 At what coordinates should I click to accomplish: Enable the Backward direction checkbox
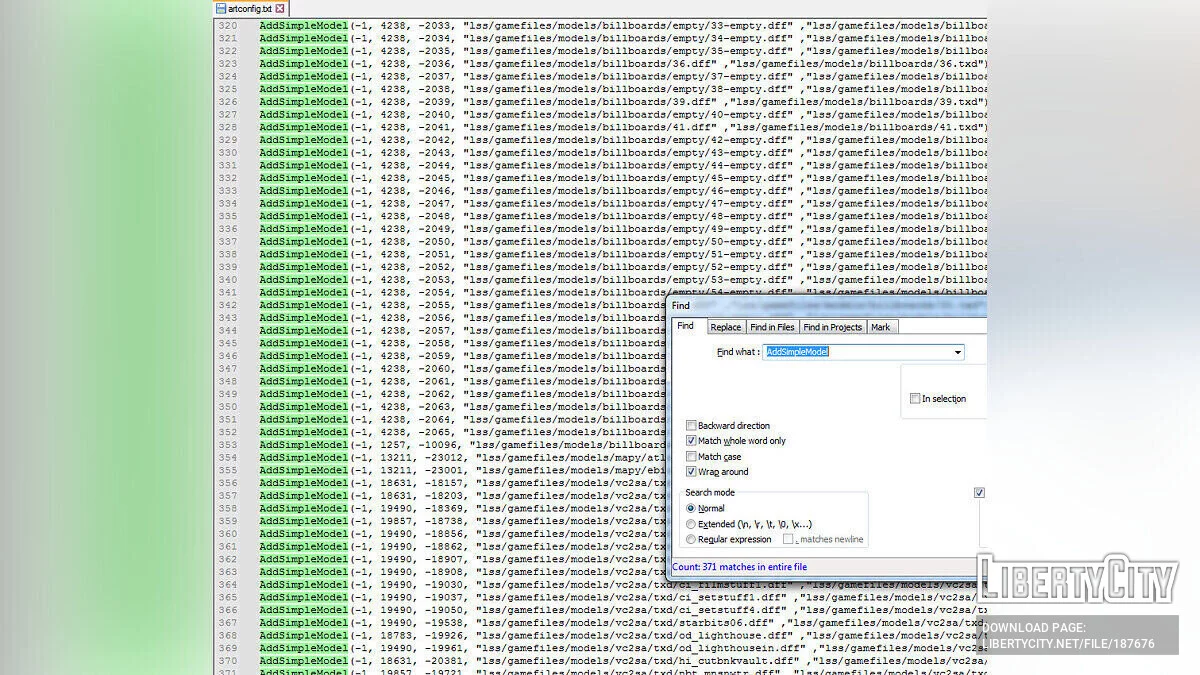pyautogui.click(x=691, y=426)
